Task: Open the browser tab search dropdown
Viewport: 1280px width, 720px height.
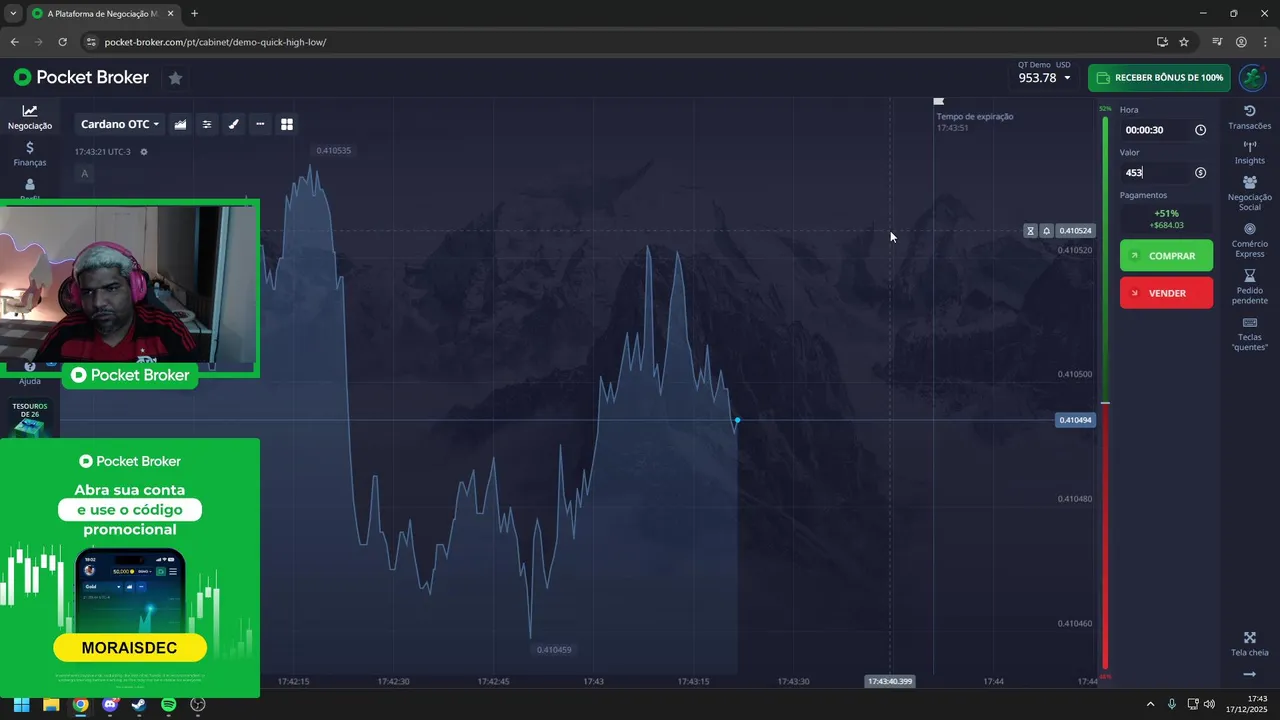Action: [x=13, y=14]
